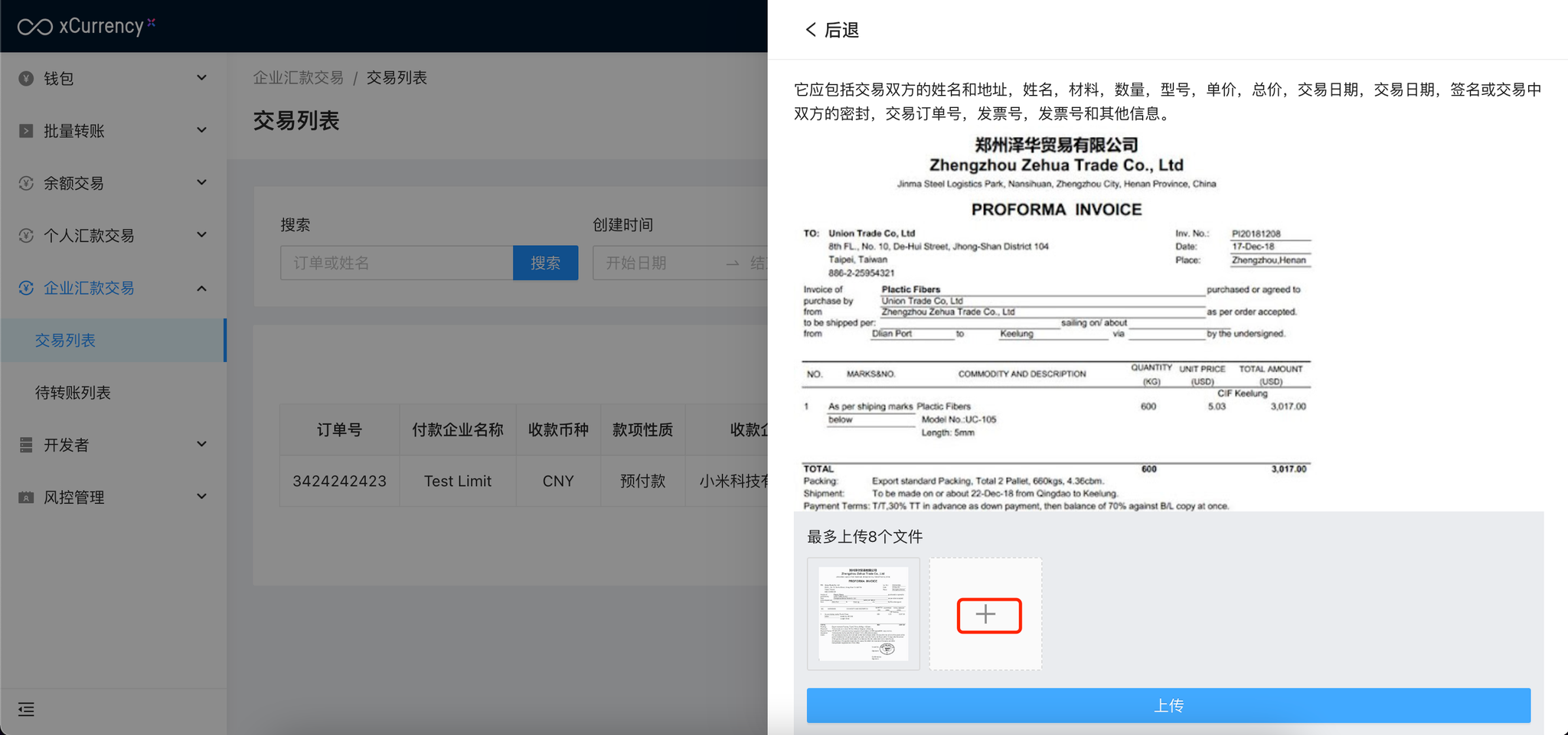Open the 开始日期 date picker field
The height and width of the screenshot is (735, 1568).
[658, 263]
